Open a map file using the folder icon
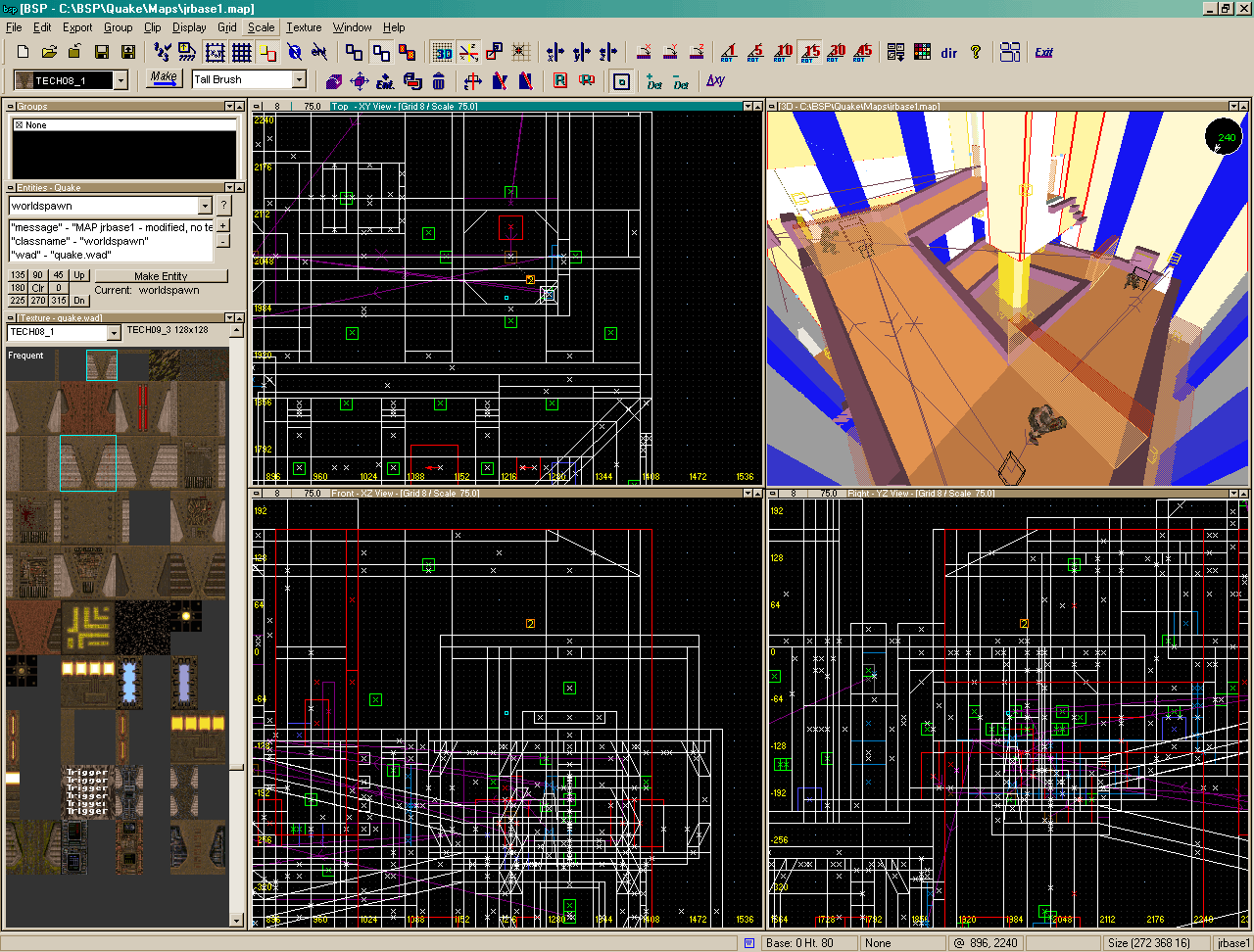 tap(48, 52)
